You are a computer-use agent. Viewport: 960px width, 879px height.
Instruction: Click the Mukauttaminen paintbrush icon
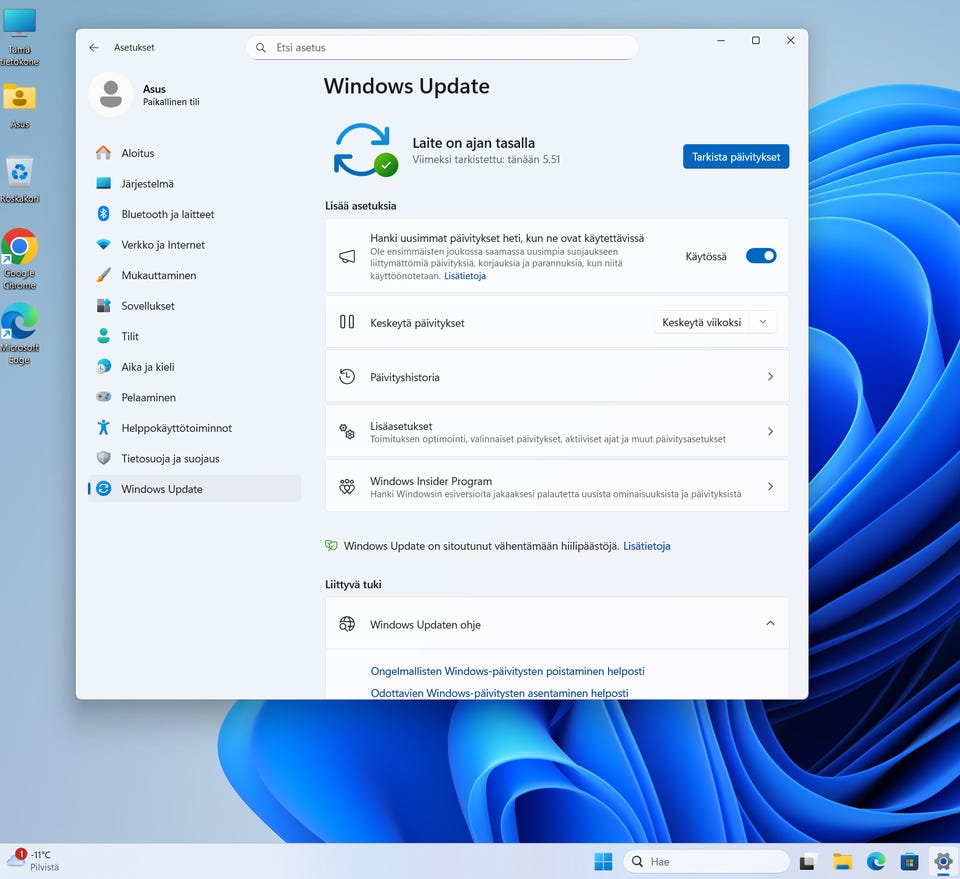pyautogui.click(x=103, y=275)
